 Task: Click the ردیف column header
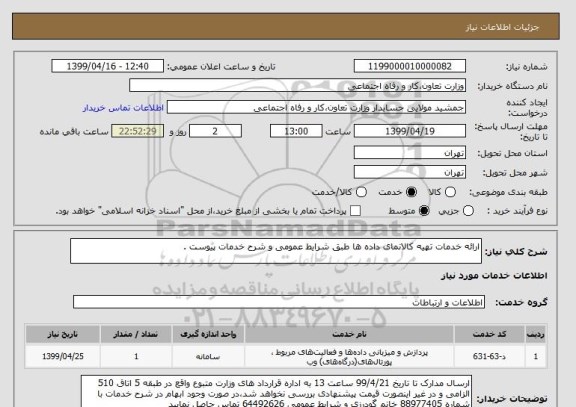536,334
